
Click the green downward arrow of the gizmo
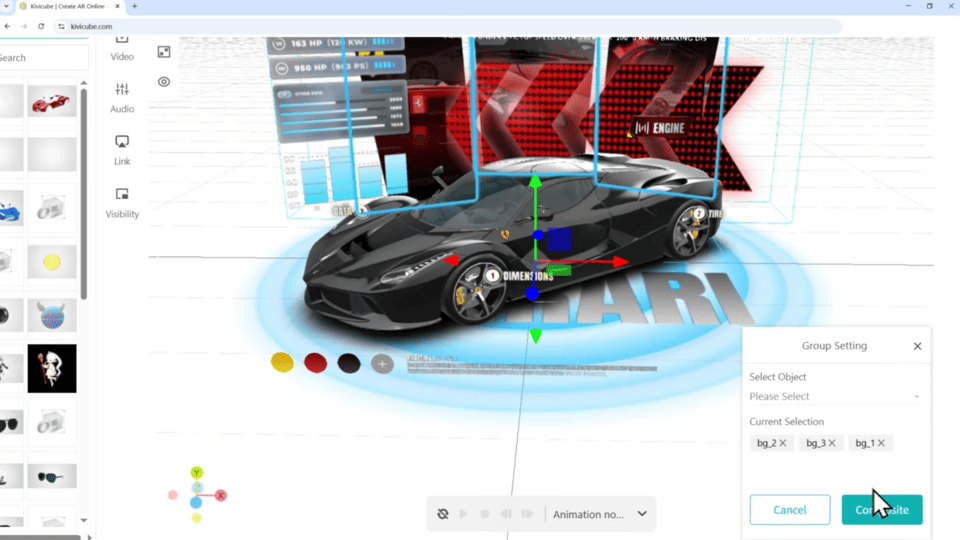(x=536, y=336)
